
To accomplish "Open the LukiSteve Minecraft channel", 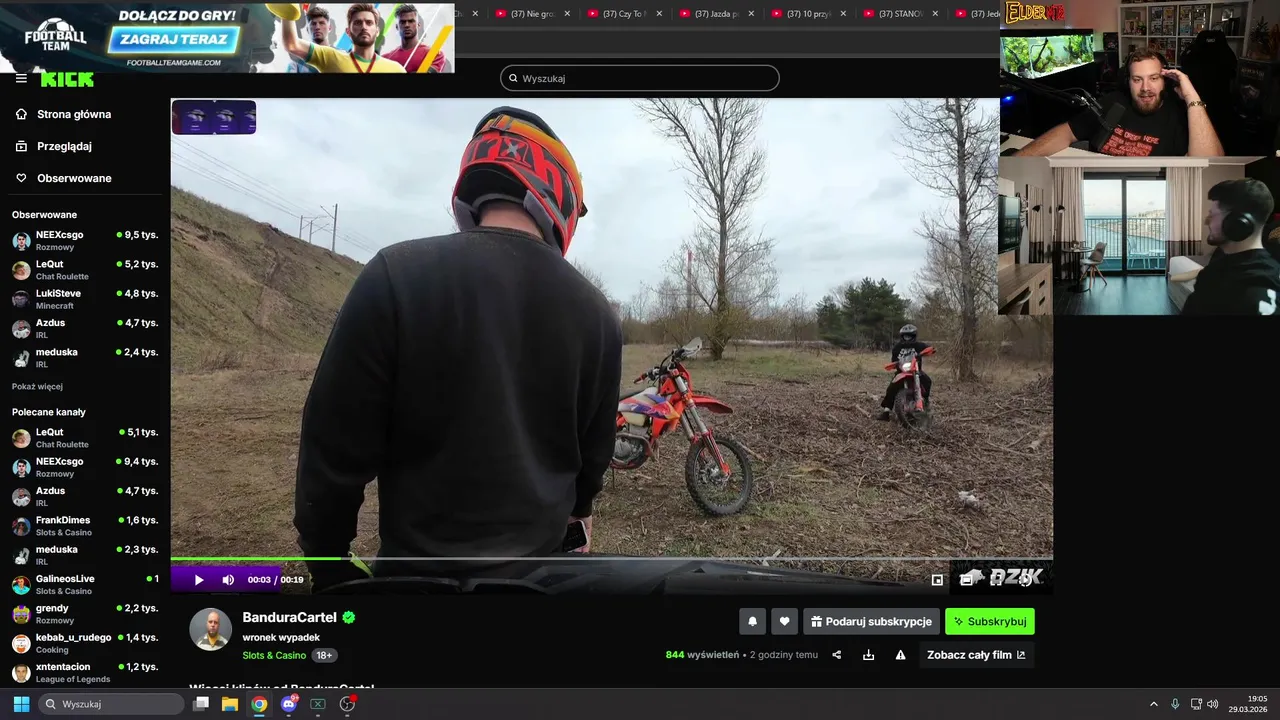I will coord(85,299).
